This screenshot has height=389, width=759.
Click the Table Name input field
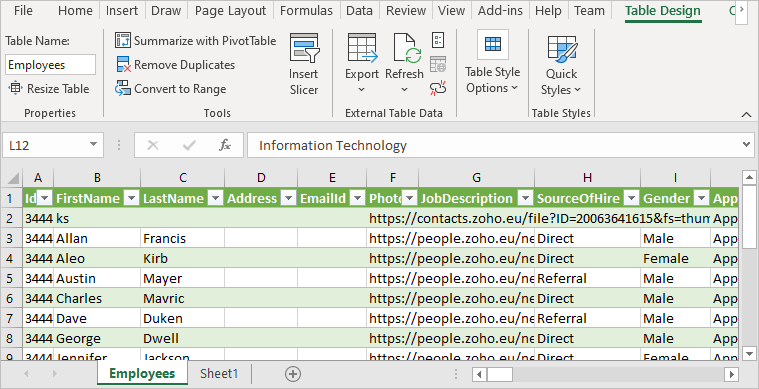point(50,65)
